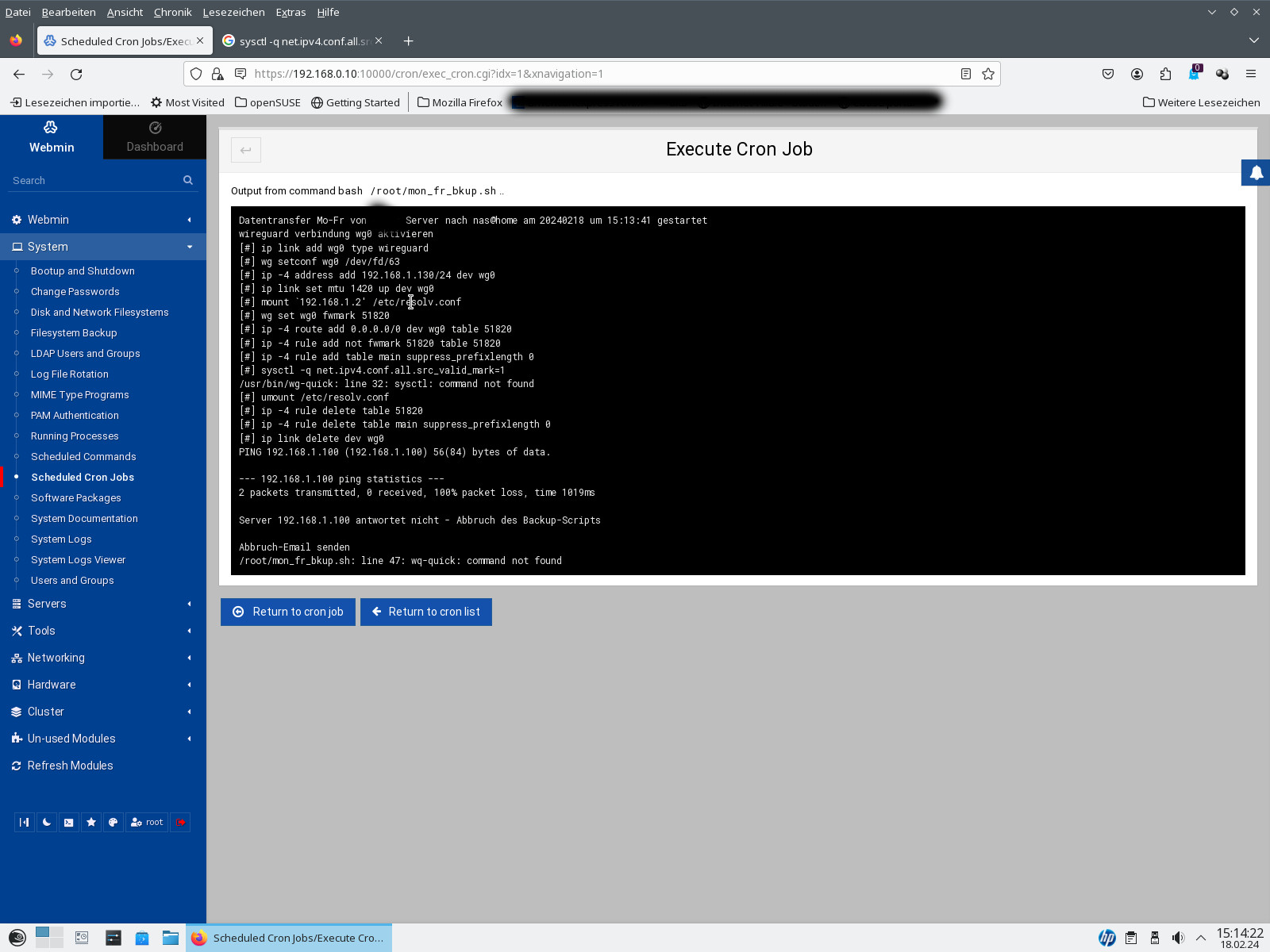1270x952 pixels.
Task: Open the Pocket save icon
Action: point(1108,74)
